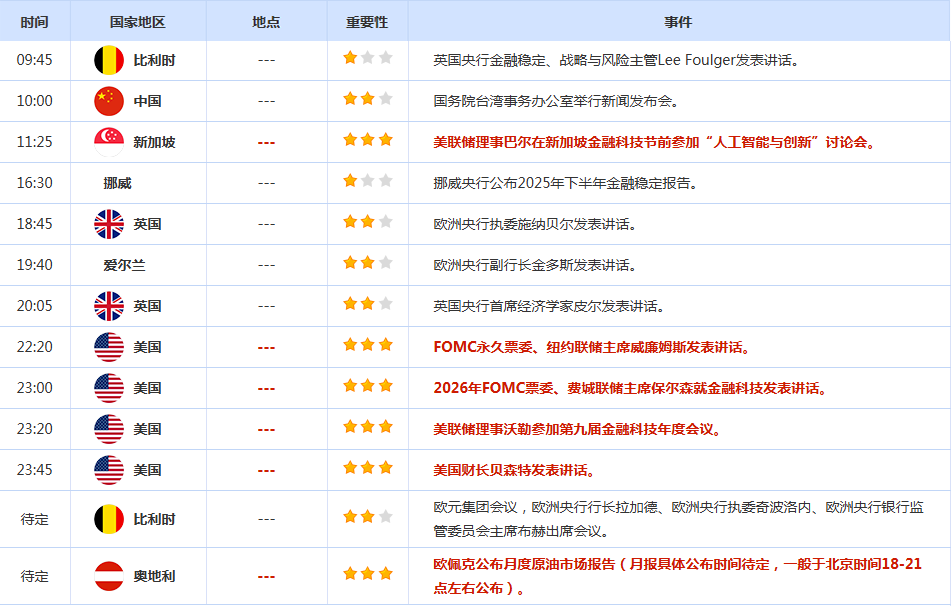Click the US flag in the 23:45 row
The width and height of the screenshot is (951, 606).
pos(109,470)
